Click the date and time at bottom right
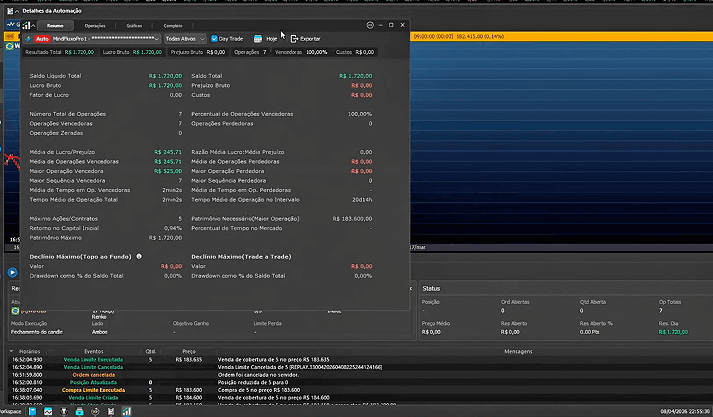 pyautogui.click(x=685, y=412)
